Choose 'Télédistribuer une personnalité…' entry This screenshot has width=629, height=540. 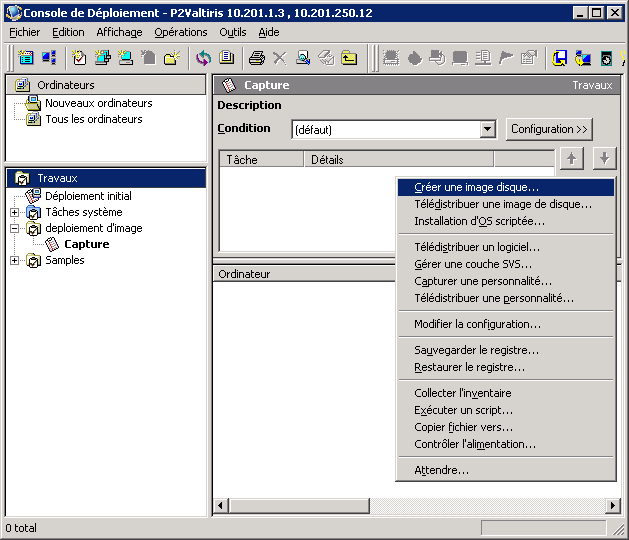(506, 298)
